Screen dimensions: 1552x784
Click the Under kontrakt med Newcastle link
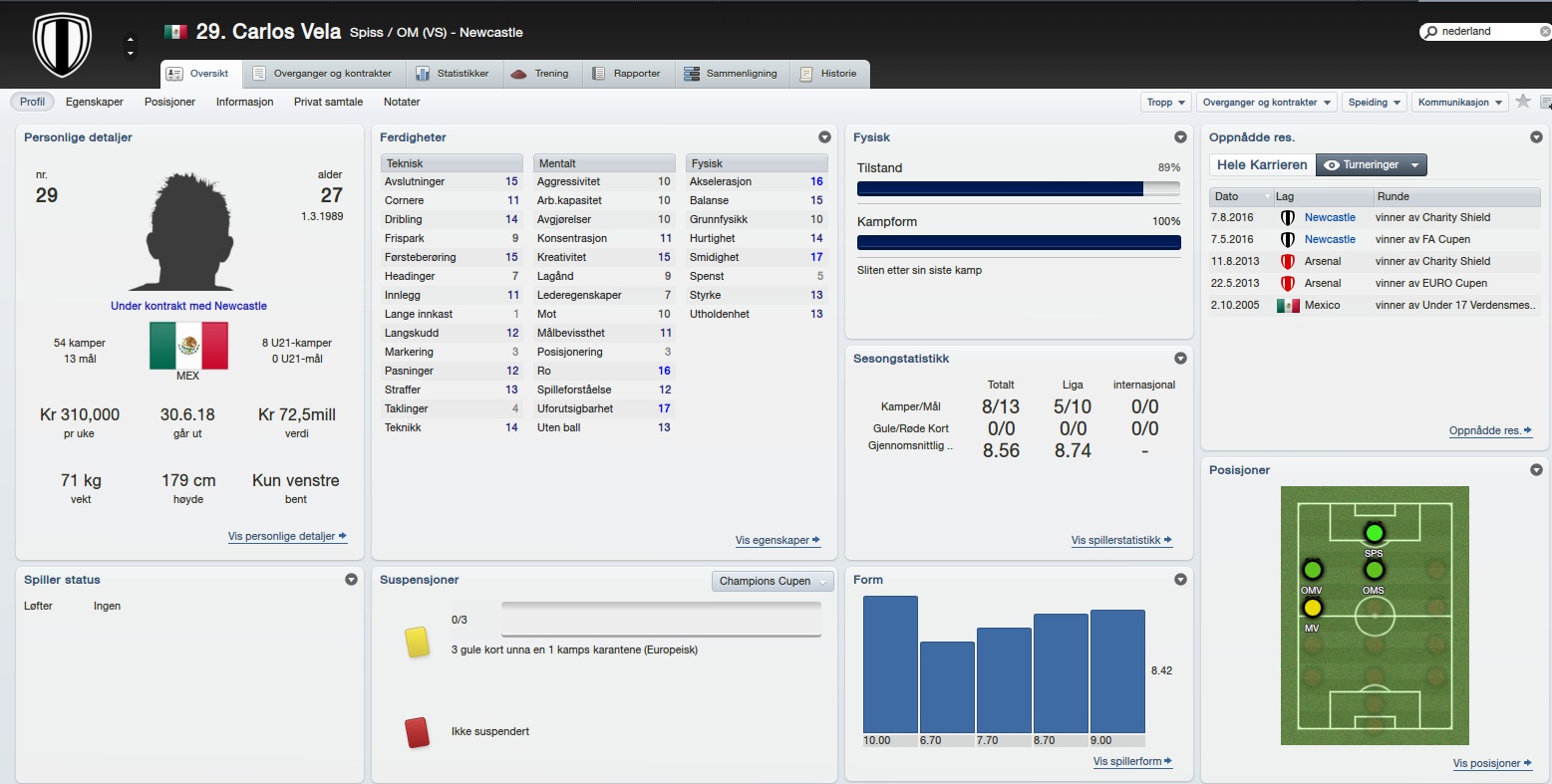point(188,306)
